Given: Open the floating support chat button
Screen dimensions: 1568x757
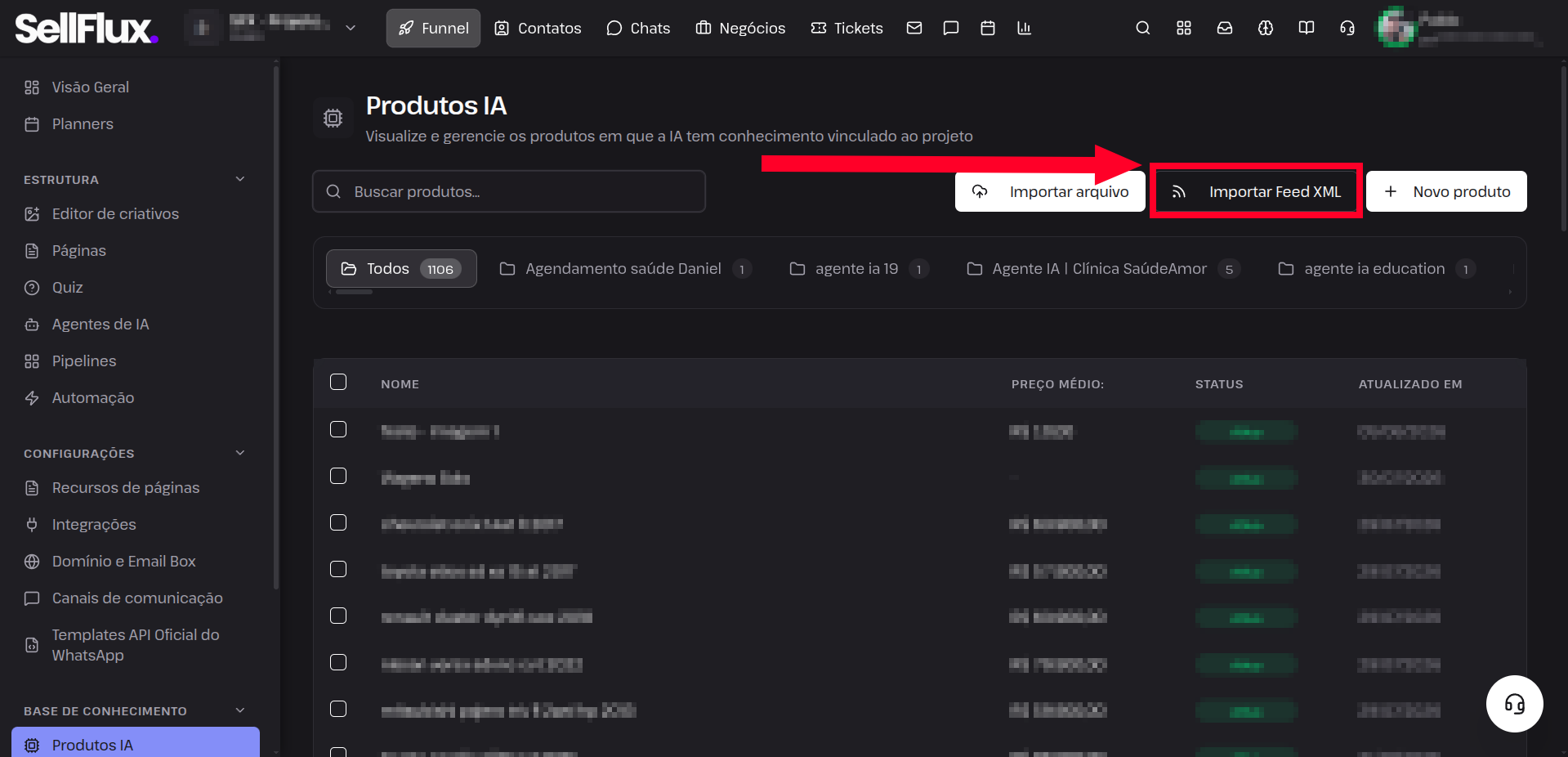Looking at the screenshot, I should tap(1515, 704).
